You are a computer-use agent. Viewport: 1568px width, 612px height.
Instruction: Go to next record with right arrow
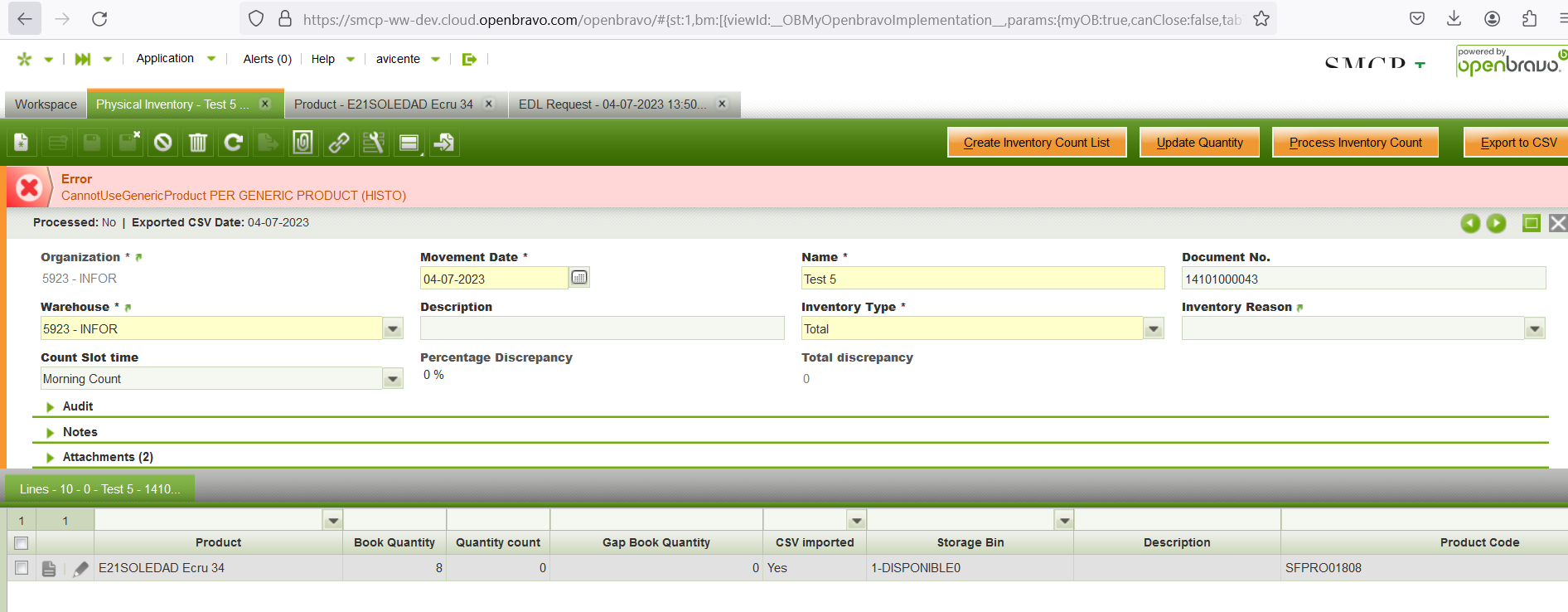click(x=1496, y=223)
